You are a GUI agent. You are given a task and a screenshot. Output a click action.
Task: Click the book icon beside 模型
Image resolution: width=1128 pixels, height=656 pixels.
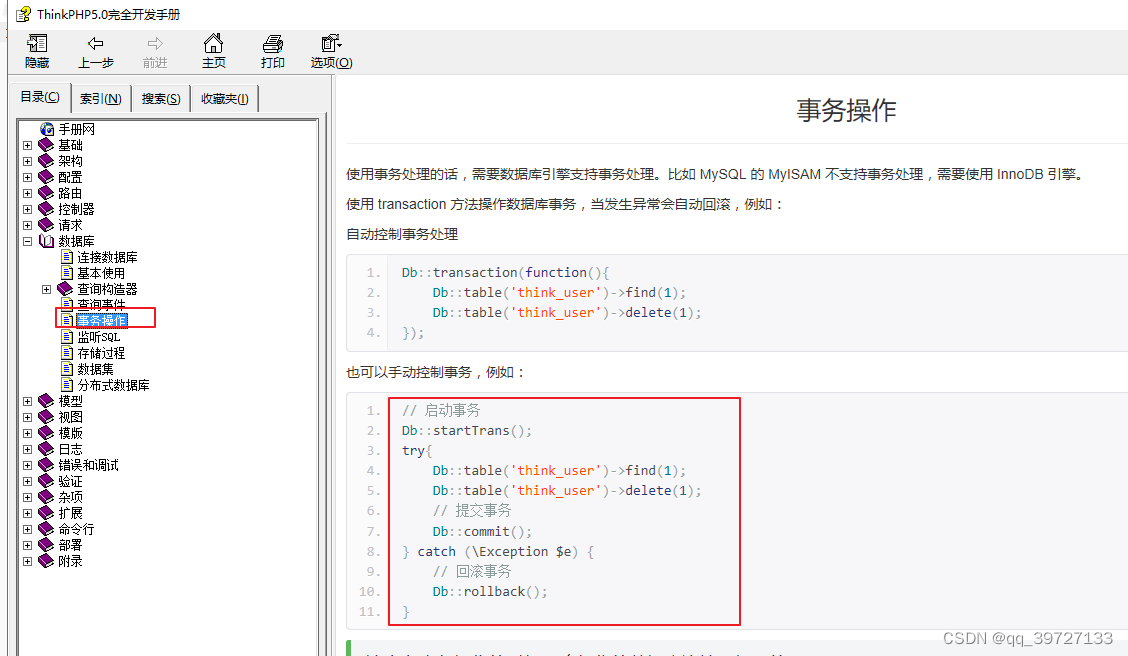[x=46, y=401]
